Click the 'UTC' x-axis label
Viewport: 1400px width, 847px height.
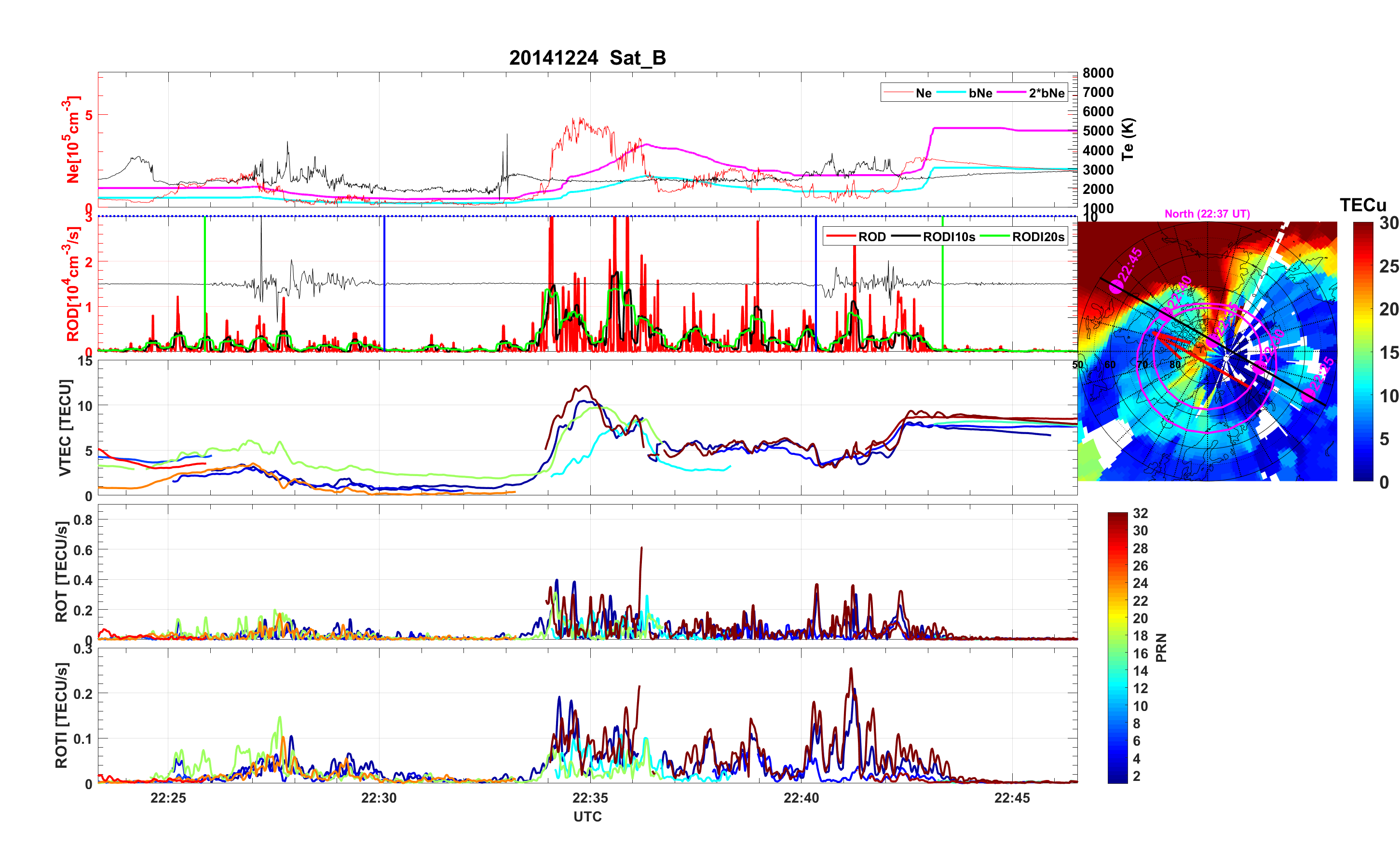pos(587,816)
